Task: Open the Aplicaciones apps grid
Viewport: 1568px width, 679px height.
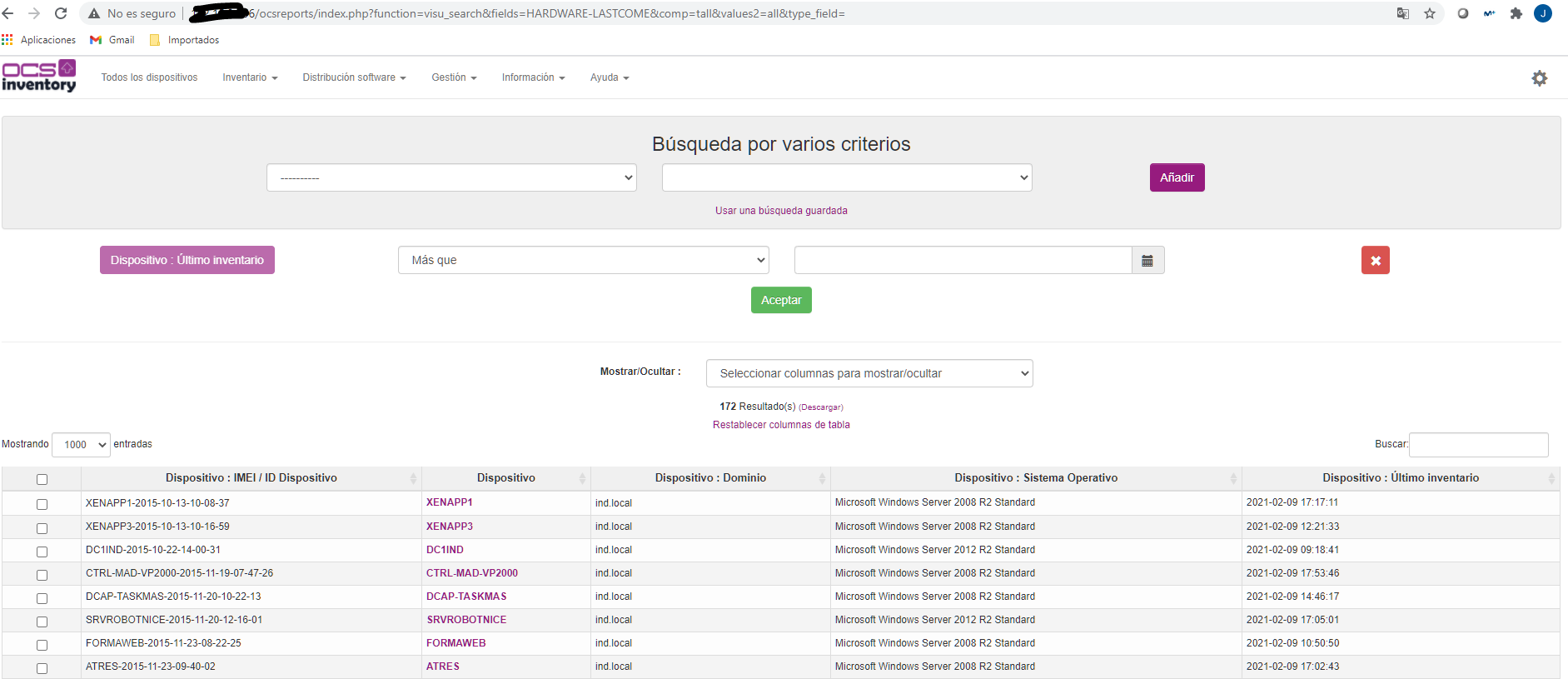Action: coord(39,40)
